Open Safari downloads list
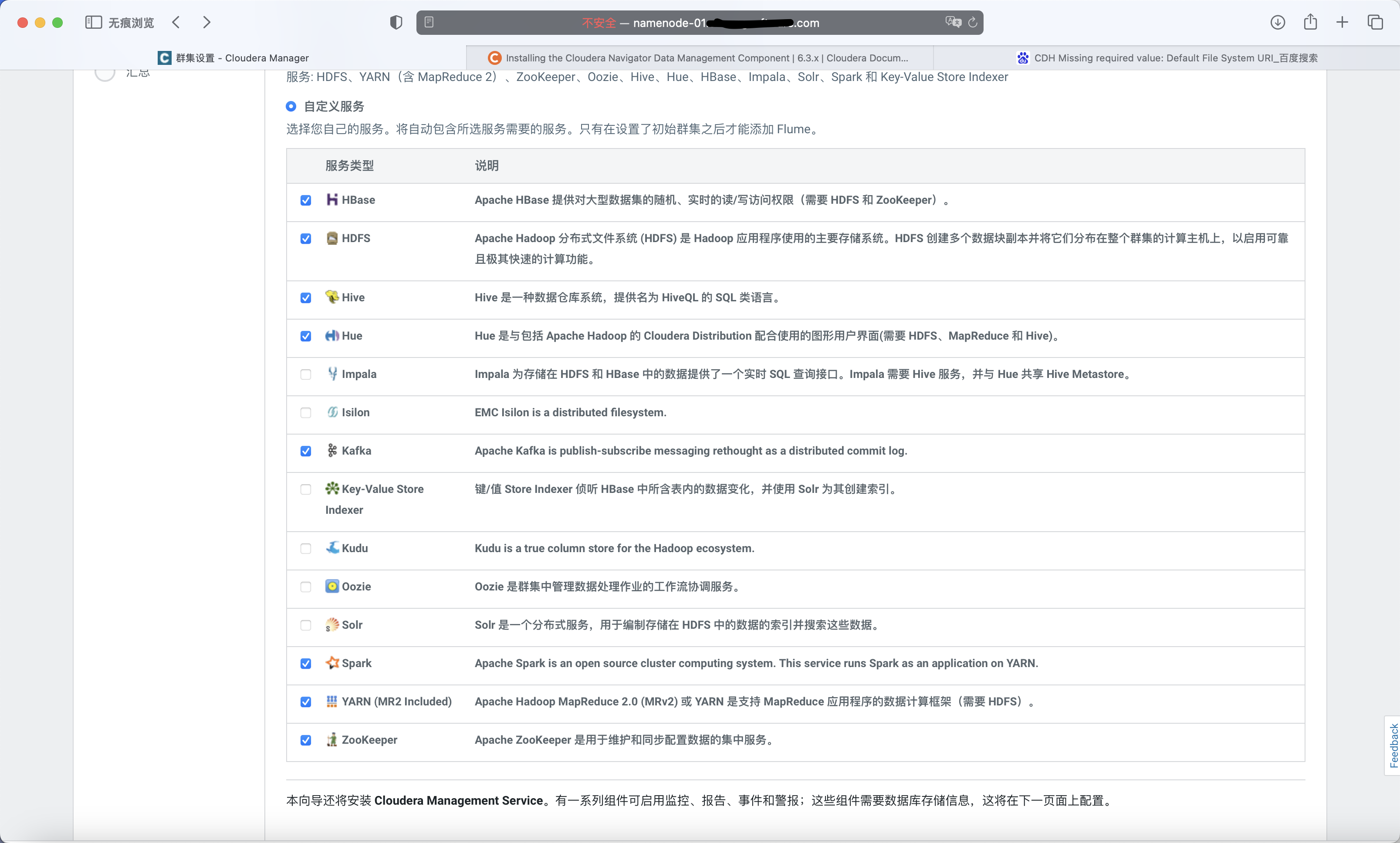The height and width of the screenshot is (843, 1400). pos(1277,22)
